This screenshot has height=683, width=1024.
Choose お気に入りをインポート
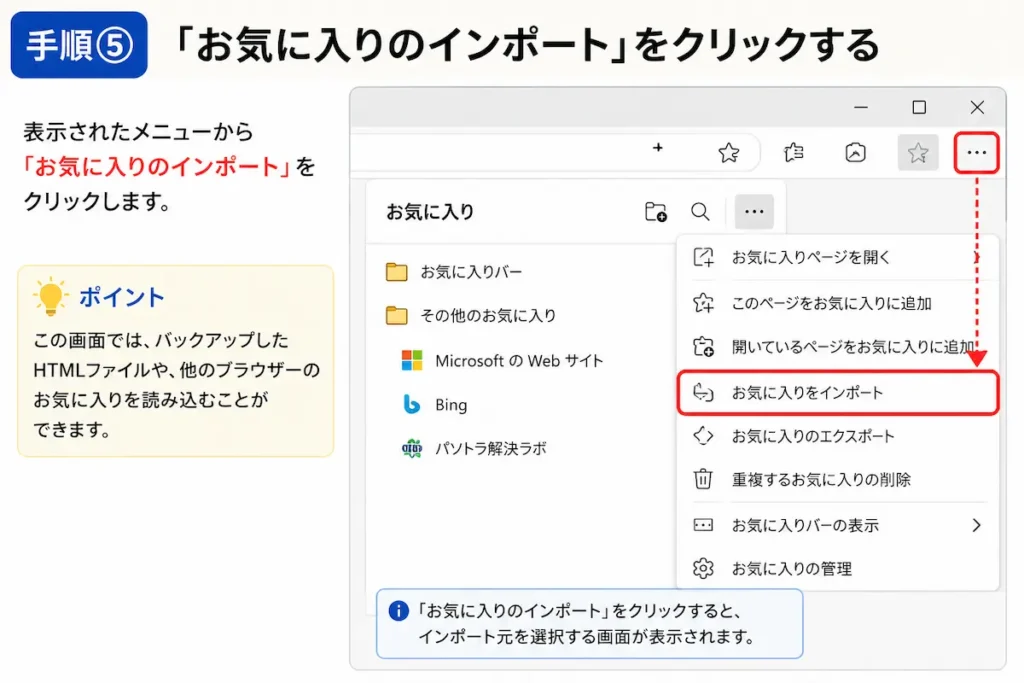[838, 392]
